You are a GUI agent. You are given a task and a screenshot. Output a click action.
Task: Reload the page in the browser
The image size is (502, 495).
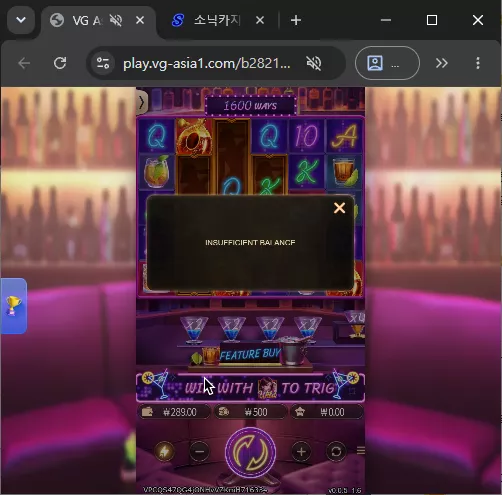[x=60, y=63]
